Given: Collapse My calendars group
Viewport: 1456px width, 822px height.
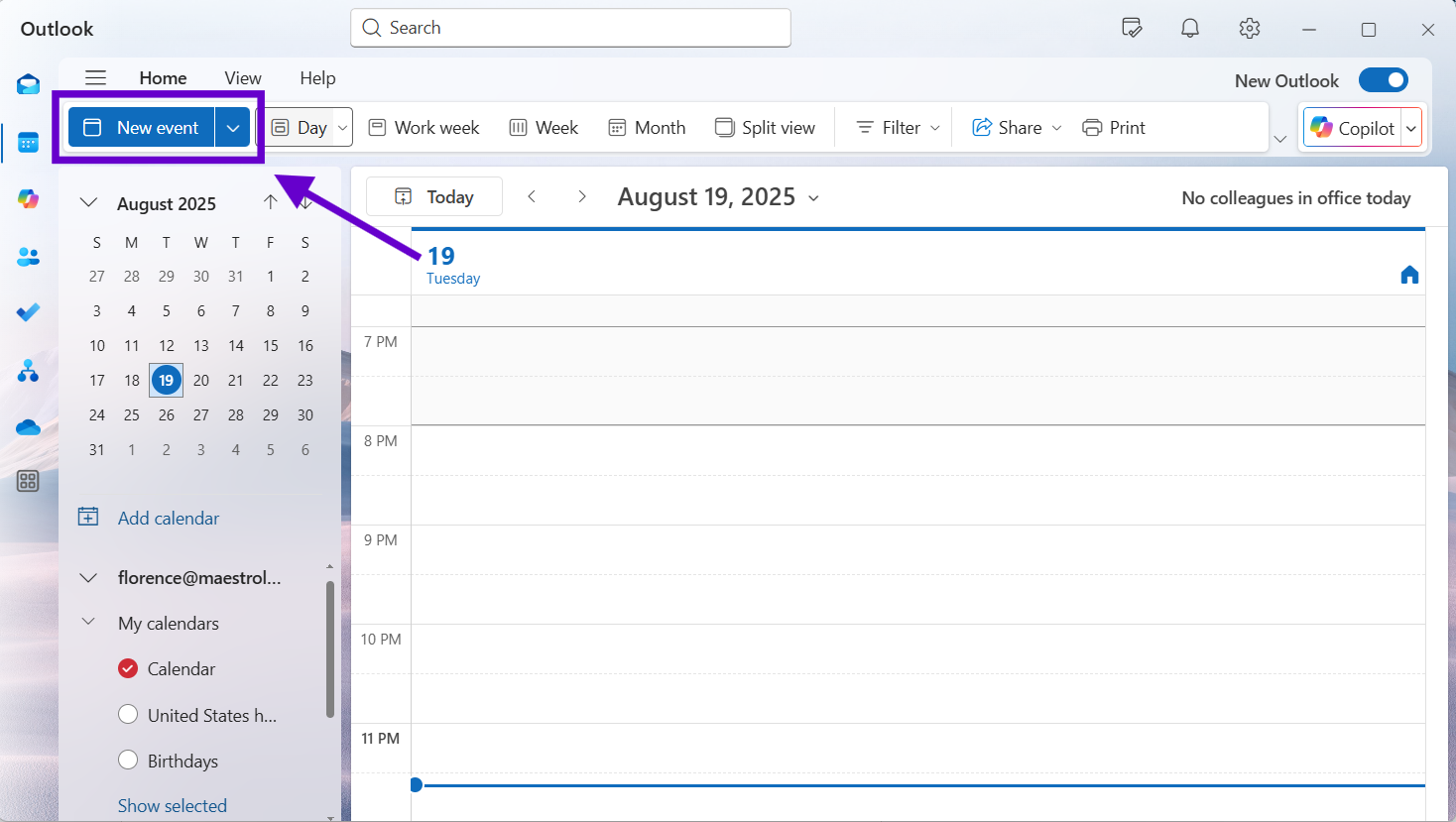Looking at the screenshot, I should click(x=88, y=622).
